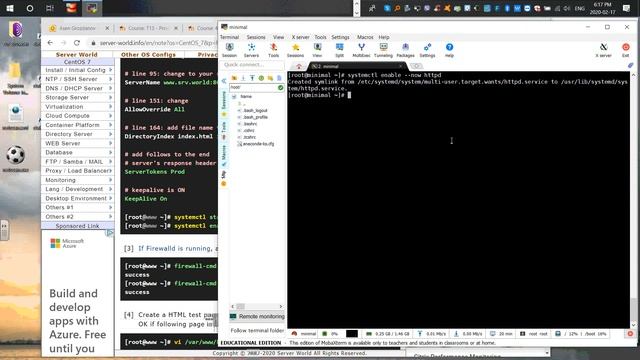Select the .bash_profile file in SFTP list

[256, 117]
